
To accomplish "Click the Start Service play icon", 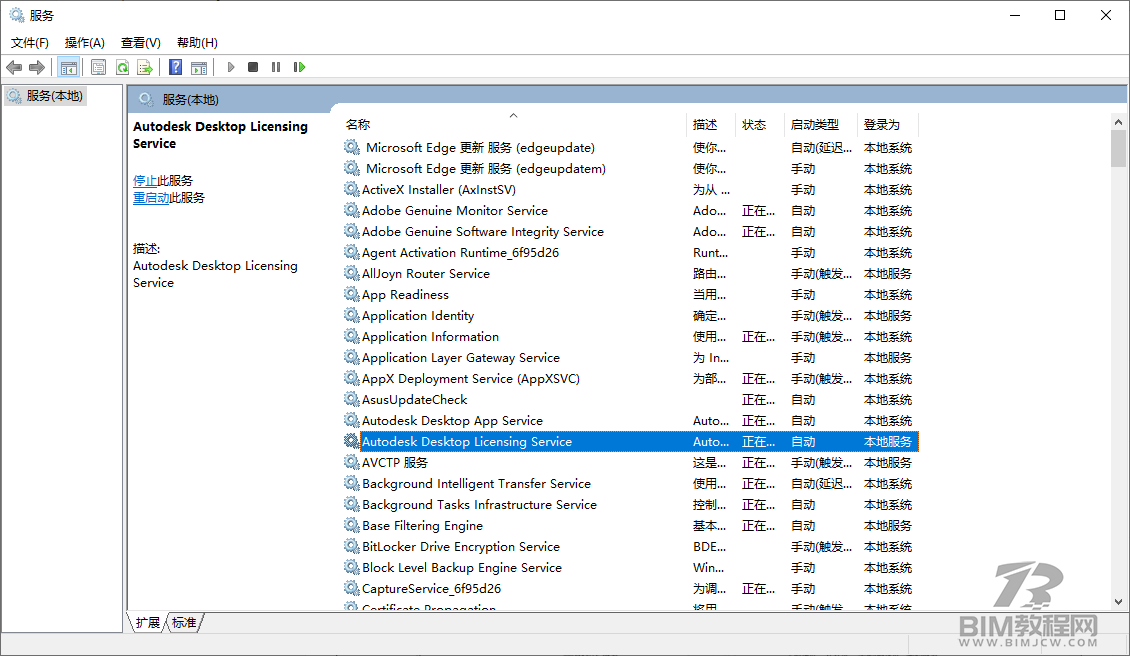I will point(231,67).
